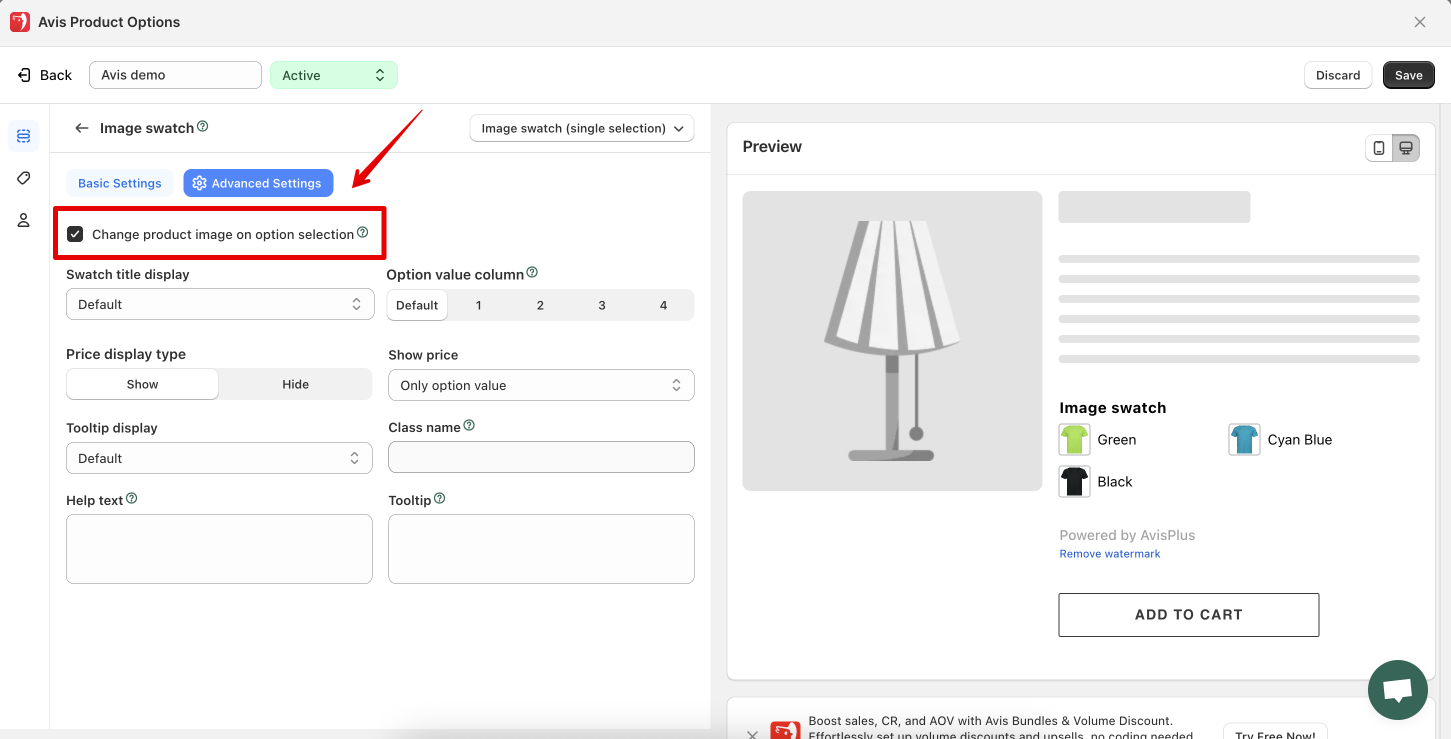Click the tag icon in left sidebar
The height and width of the screenshot is (739, 1451).
coord(24,178)
